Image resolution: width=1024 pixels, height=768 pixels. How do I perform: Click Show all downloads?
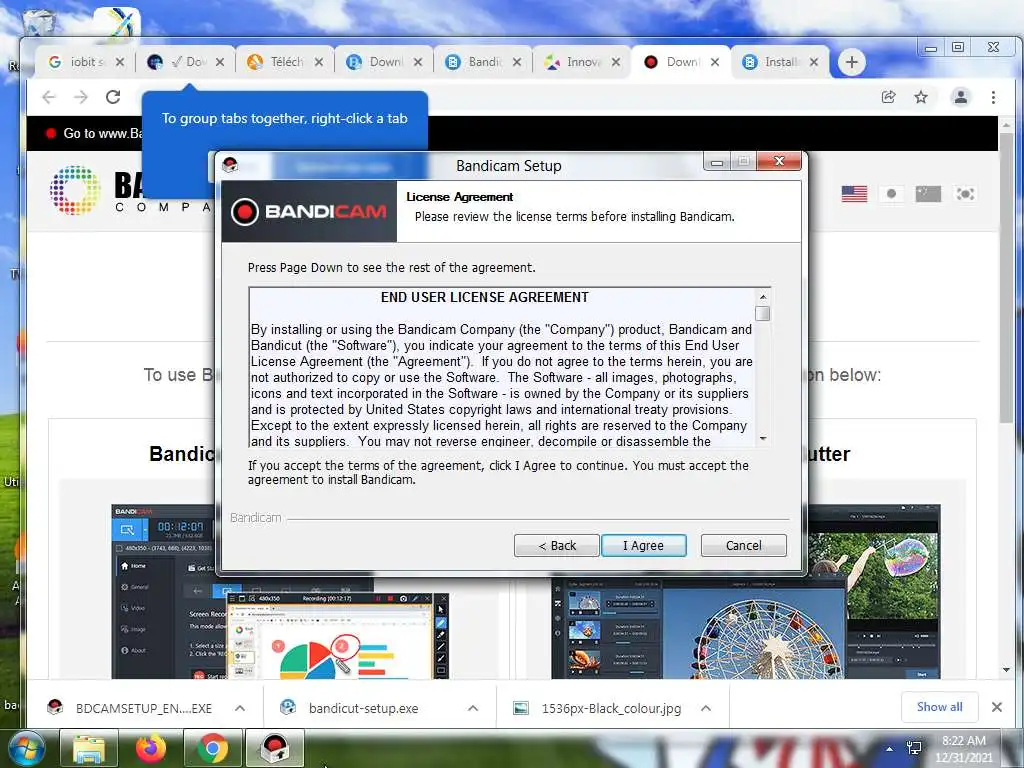(939, 707)
